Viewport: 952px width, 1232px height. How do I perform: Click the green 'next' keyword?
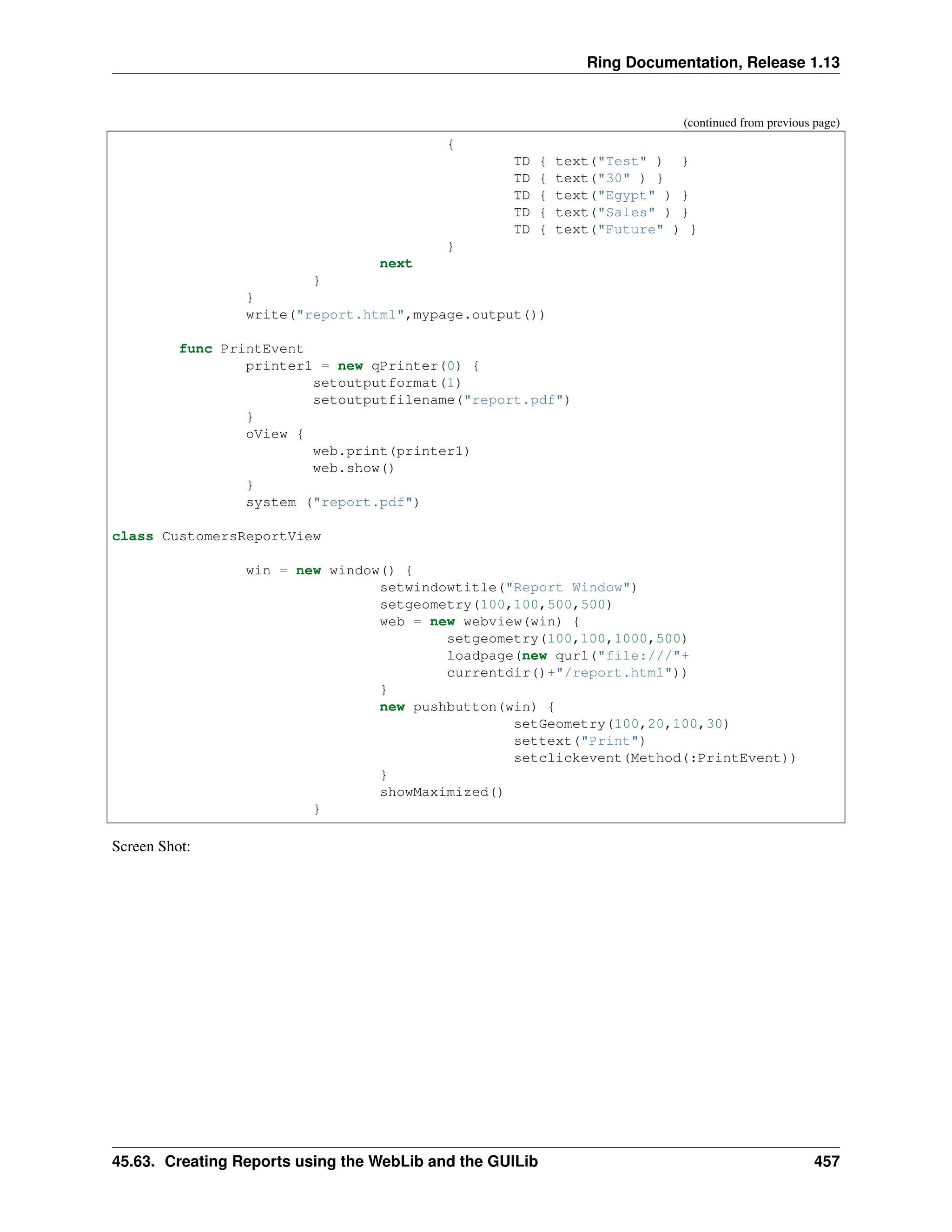396,264
